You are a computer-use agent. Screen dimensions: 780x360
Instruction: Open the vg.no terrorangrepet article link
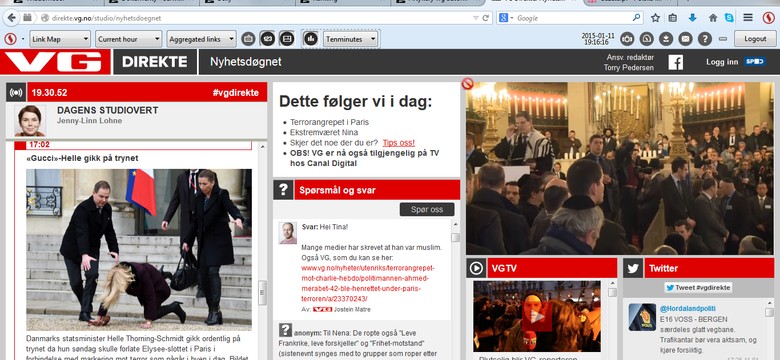click(368, 283)
